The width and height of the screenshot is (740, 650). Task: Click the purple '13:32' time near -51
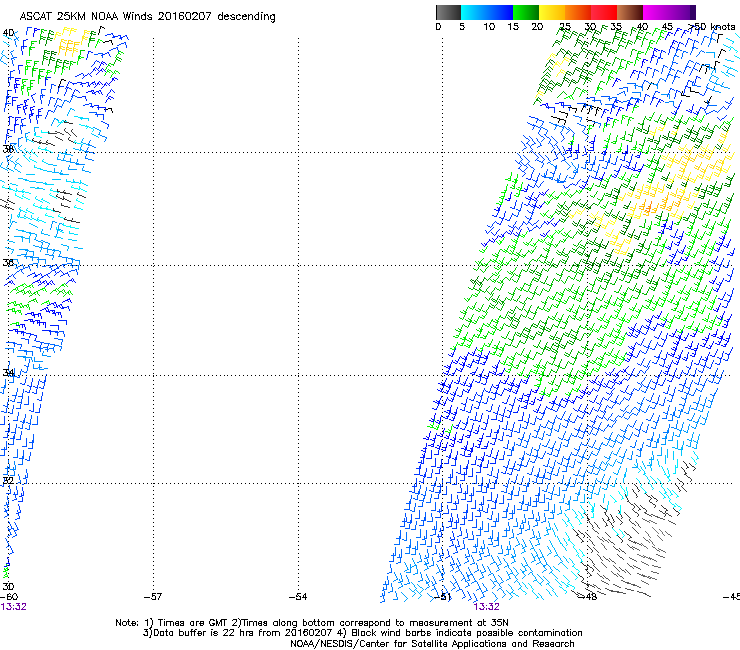[x=487, y=607]
